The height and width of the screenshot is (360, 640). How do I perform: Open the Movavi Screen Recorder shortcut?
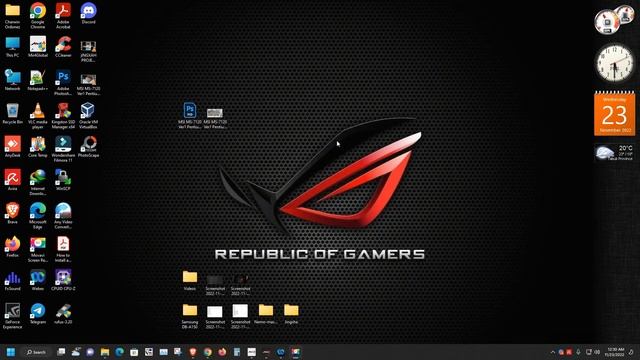(38, 249)
